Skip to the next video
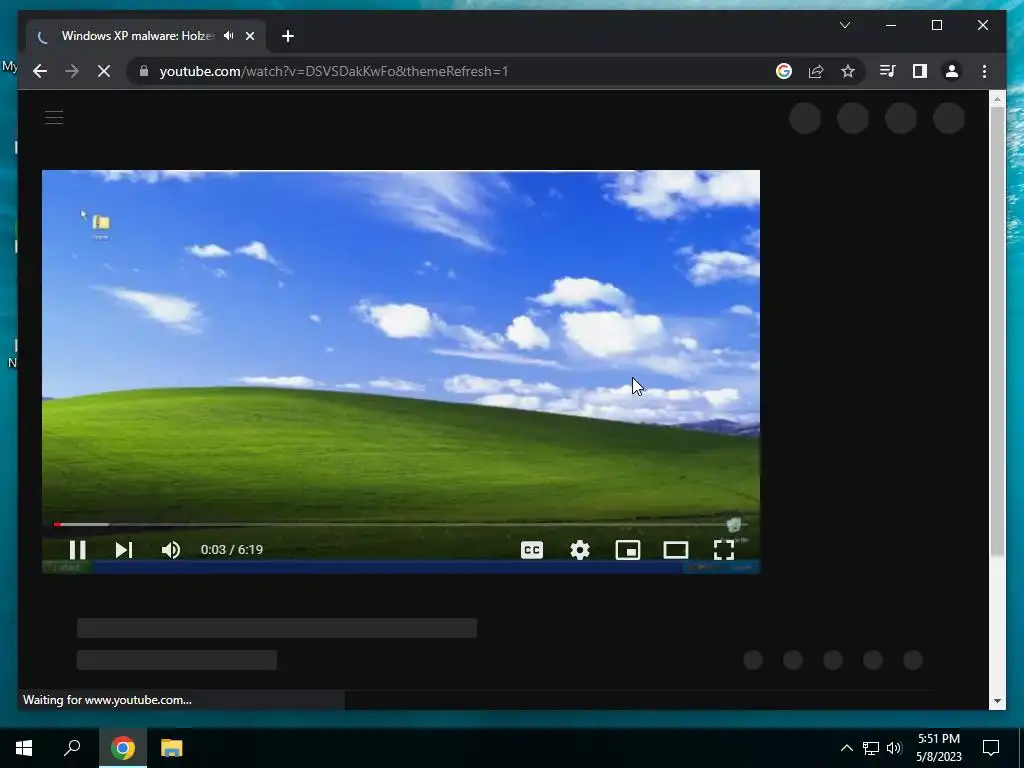This screenshot has width=1024, height=768. coord(123,550)
